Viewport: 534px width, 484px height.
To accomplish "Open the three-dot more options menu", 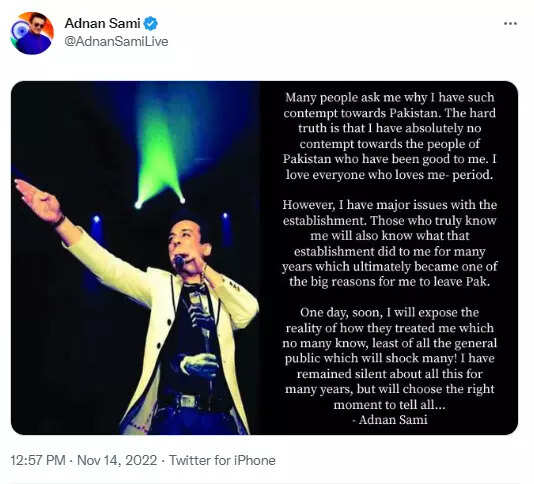I will [x=510, y=24].
